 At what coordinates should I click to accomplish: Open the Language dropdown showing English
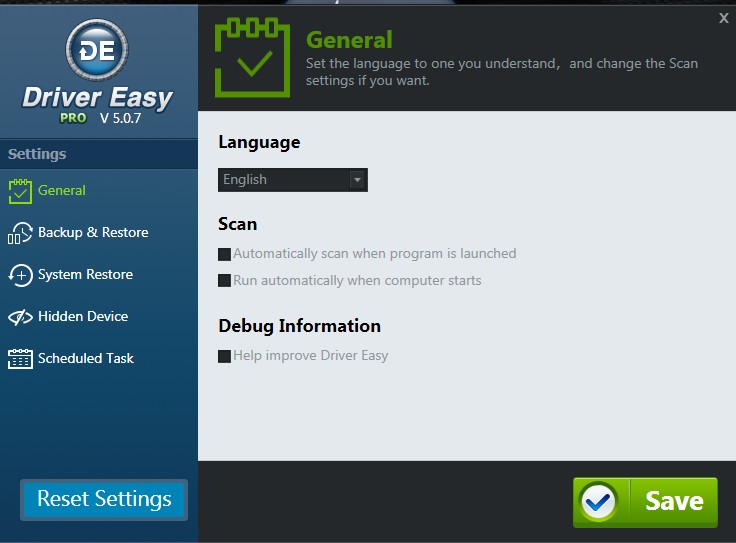click(x=292, y=180)
